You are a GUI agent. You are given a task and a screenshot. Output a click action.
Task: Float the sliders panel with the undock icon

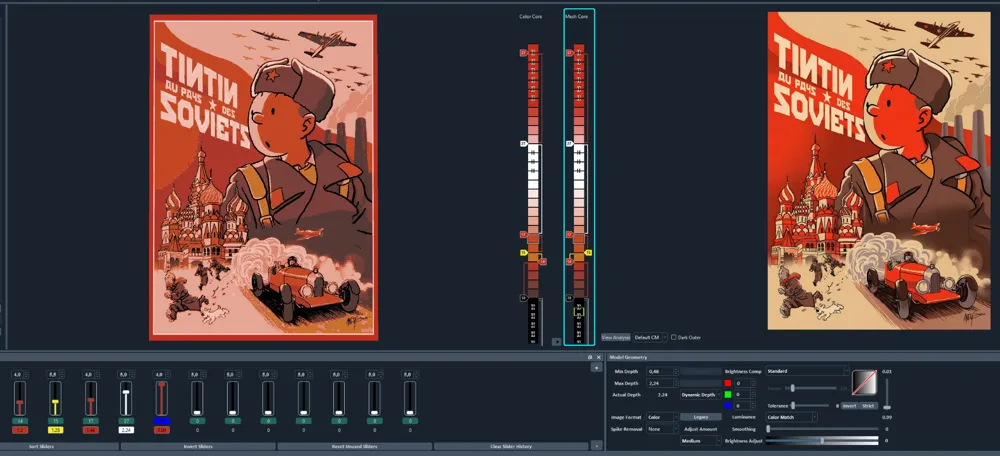point(590,357)
